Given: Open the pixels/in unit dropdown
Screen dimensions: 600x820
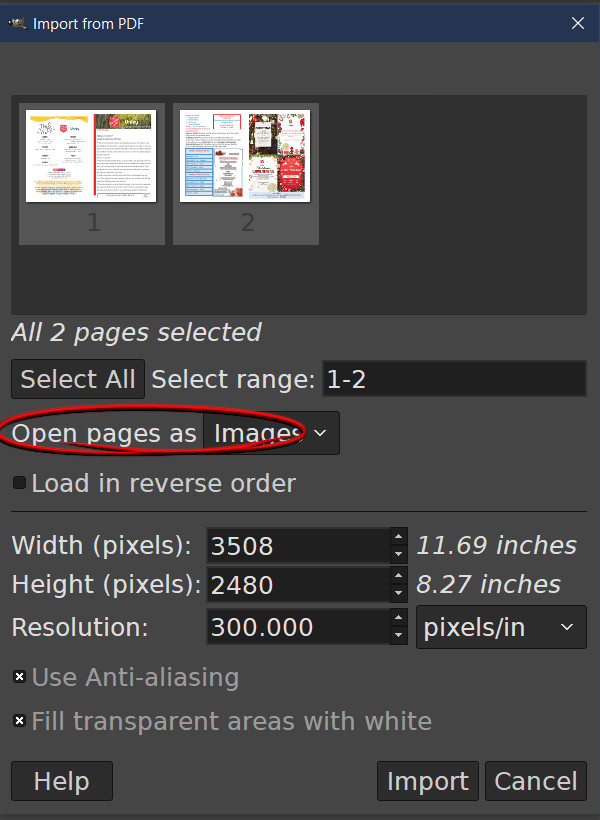Looking at the screenshot, I should pyautogui.click(x=501, y=627).
